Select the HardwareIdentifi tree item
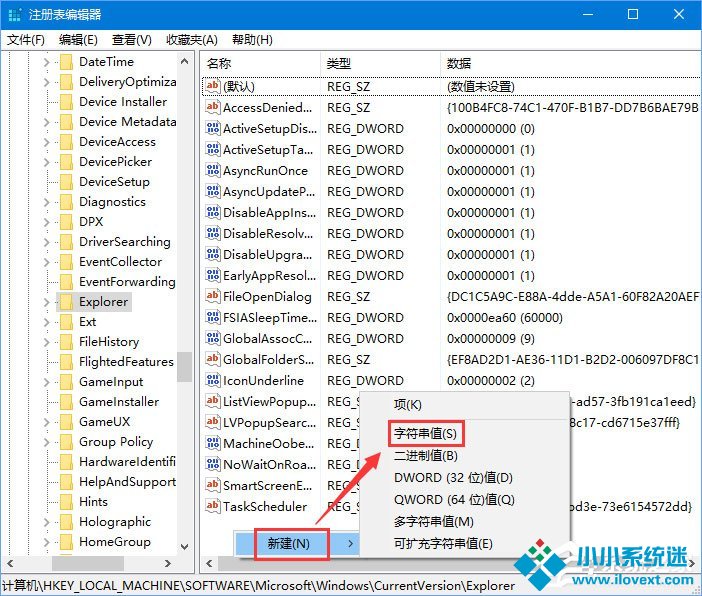Viewport: 702px width, 596px height. click(128, 462)
